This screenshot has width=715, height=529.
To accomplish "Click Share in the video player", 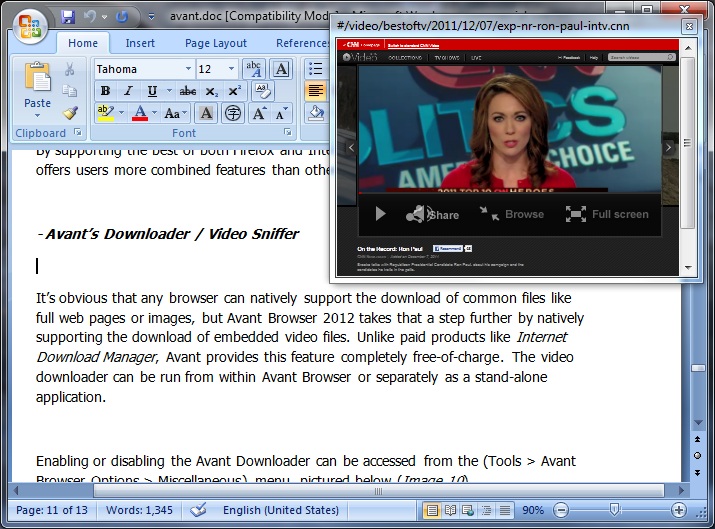I will pyautogui.click(x=433, y=214).
